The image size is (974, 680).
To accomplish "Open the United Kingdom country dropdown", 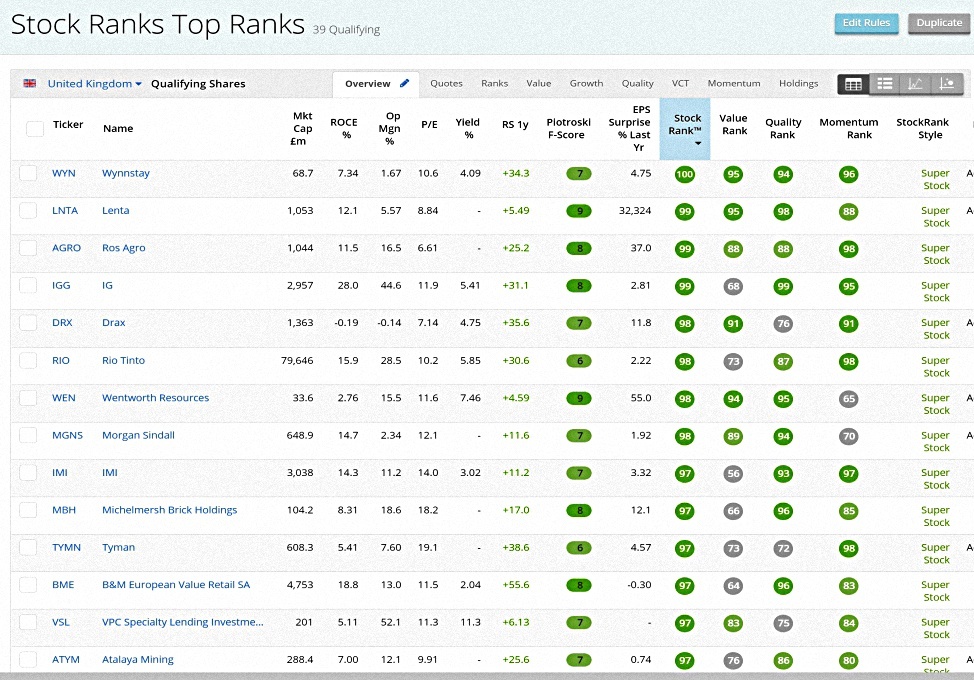I will [94, 83].
